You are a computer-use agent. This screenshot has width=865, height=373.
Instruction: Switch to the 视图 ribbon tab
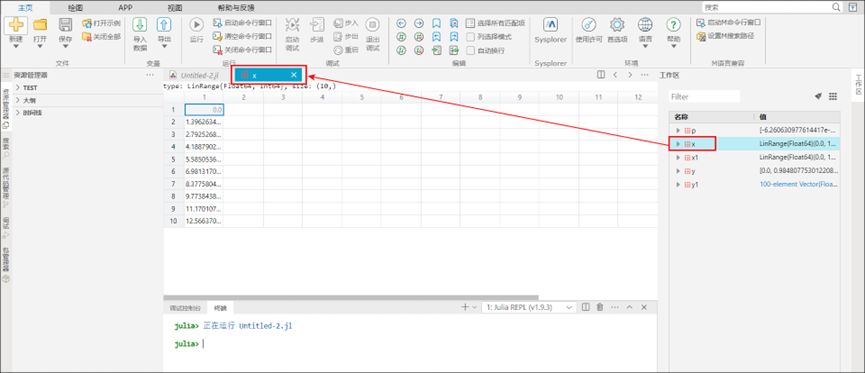click(x=175, y=8)
